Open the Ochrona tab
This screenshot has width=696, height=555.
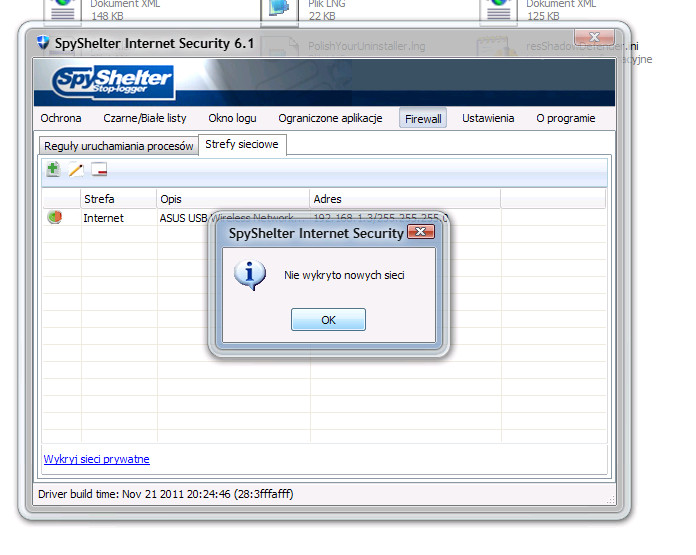[x=61, y=118]
